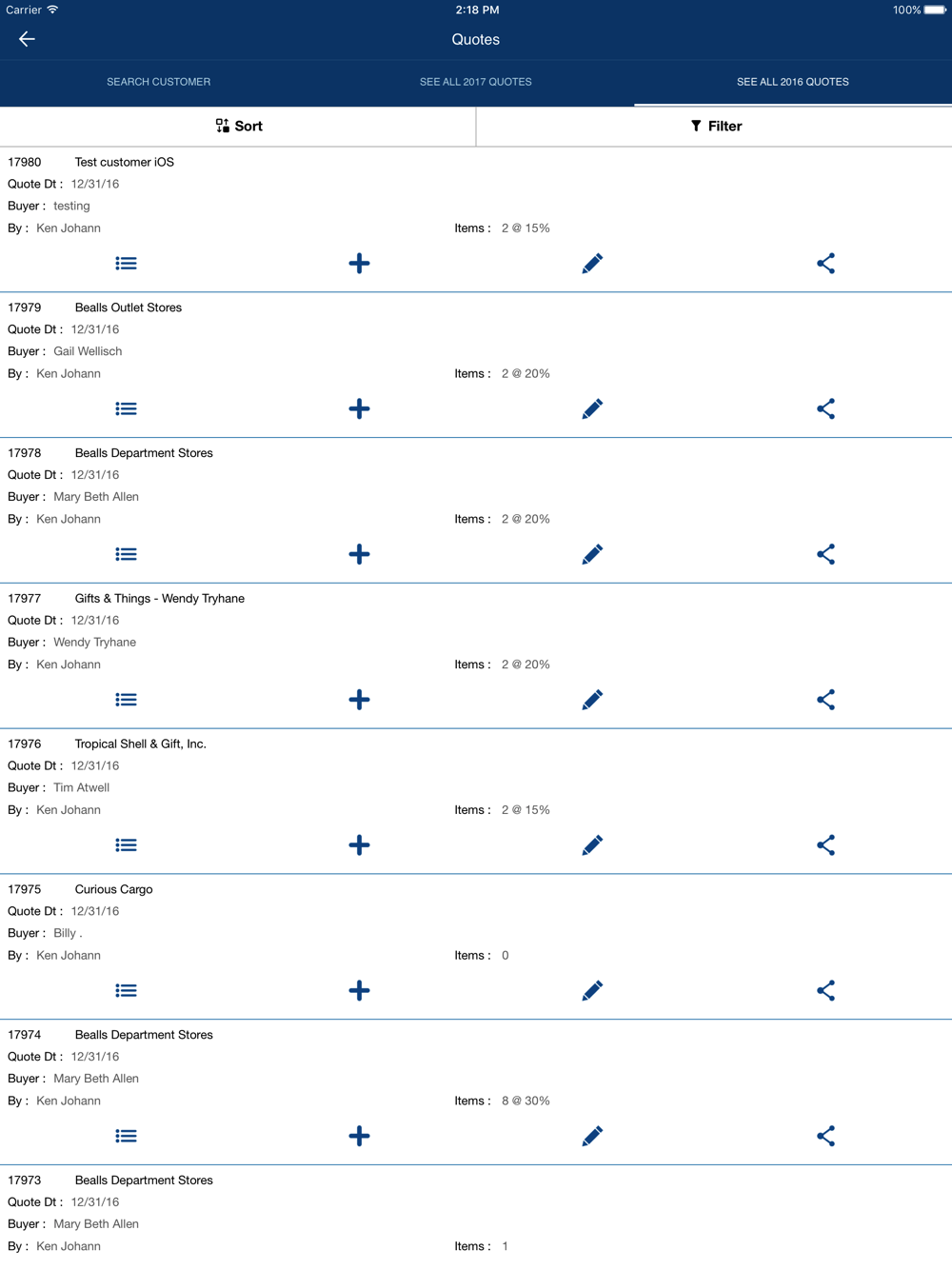Open item list for Curious Cargo quote

click(126, 991)
